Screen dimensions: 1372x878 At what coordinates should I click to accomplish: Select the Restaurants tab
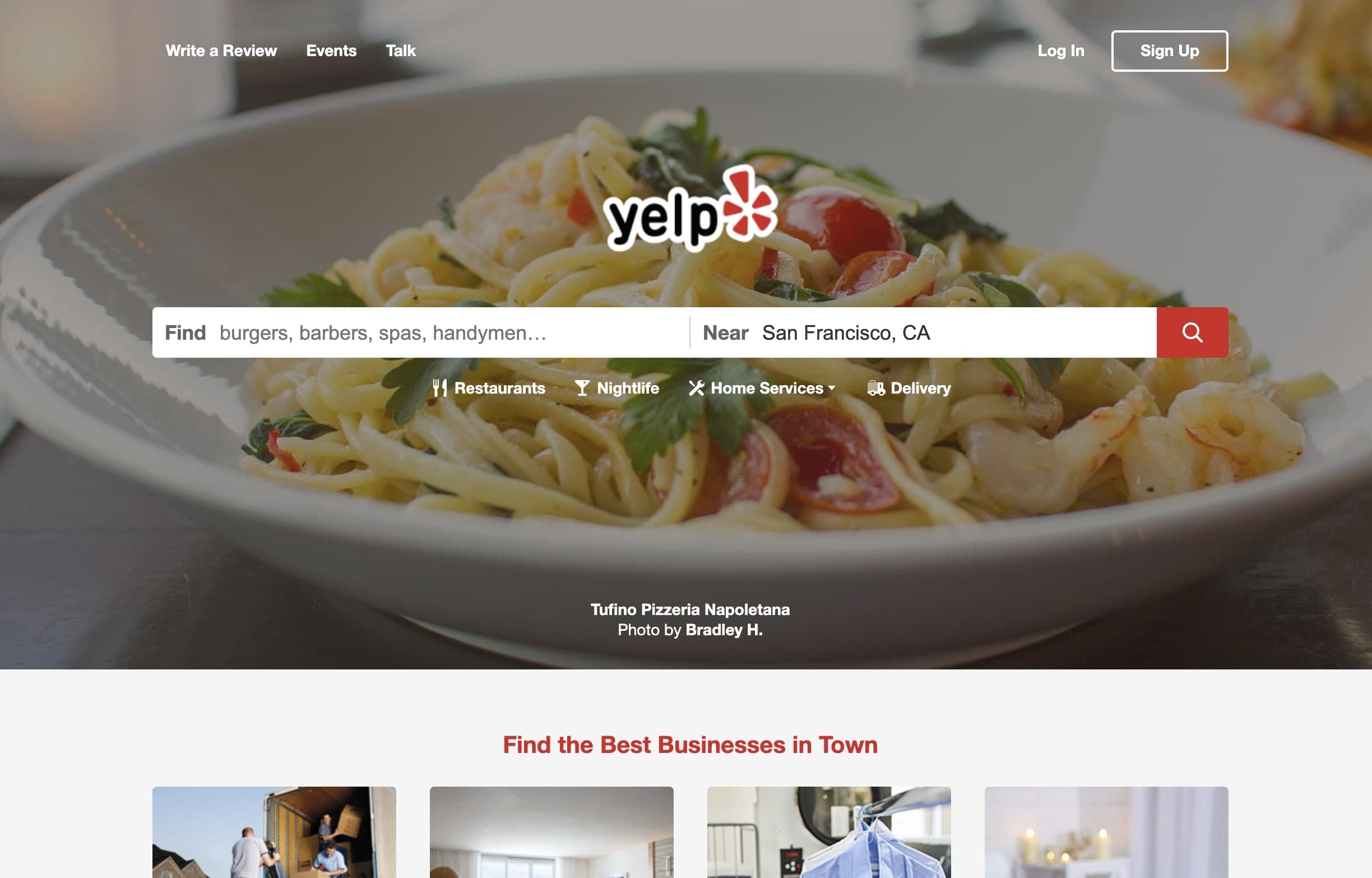pos(487,388)
